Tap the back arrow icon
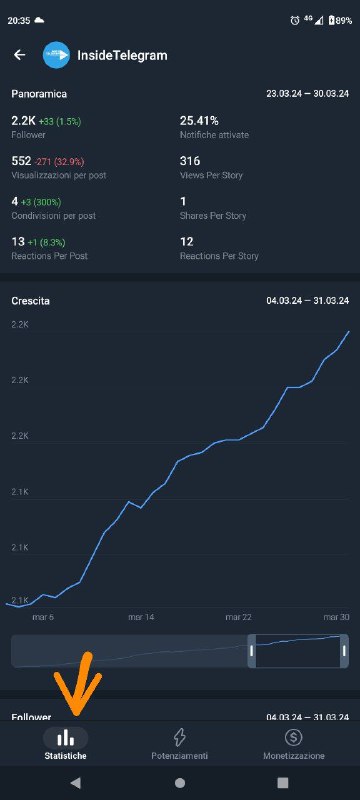 tap(19, 55)
